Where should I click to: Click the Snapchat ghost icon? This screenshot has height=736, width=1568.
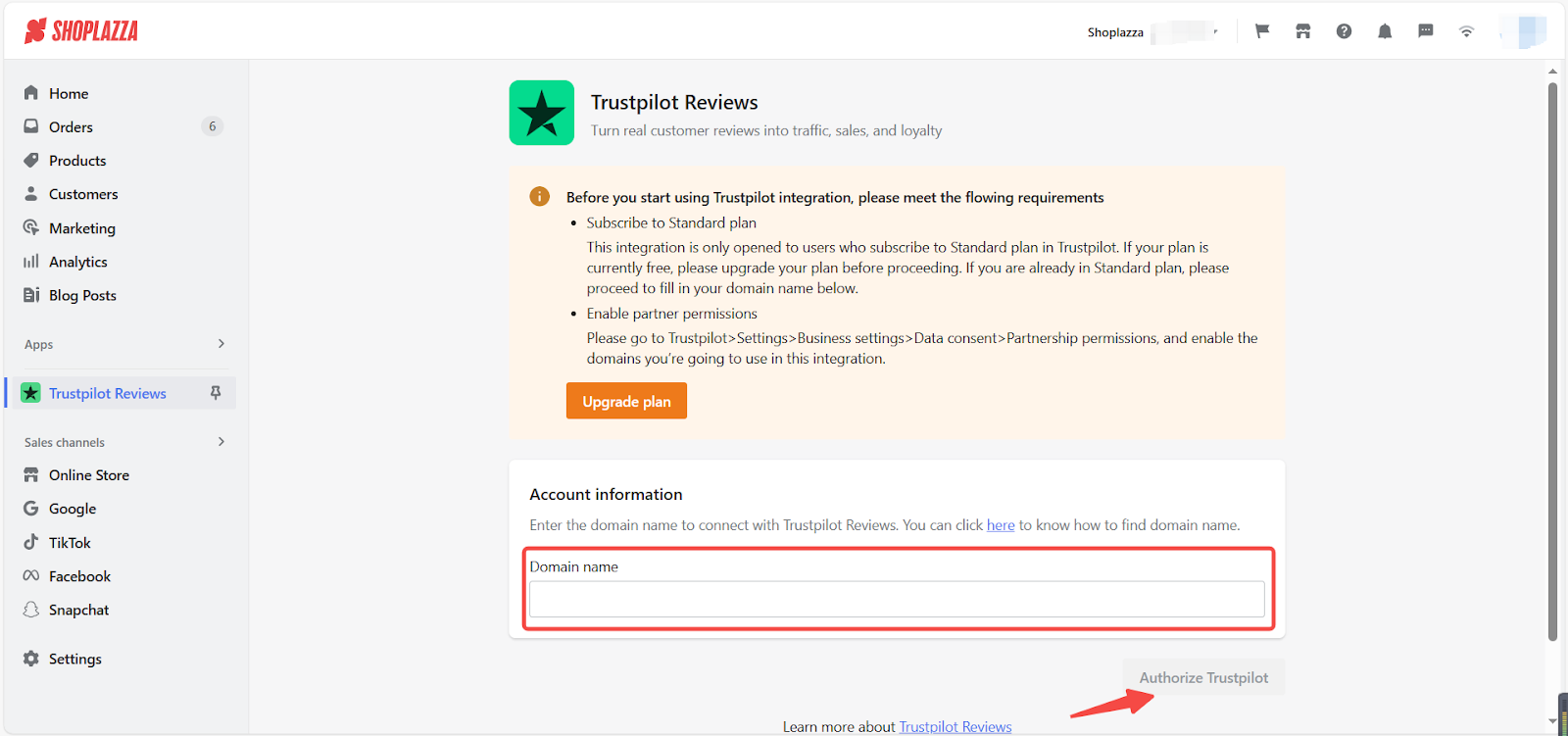pos(31,610)
